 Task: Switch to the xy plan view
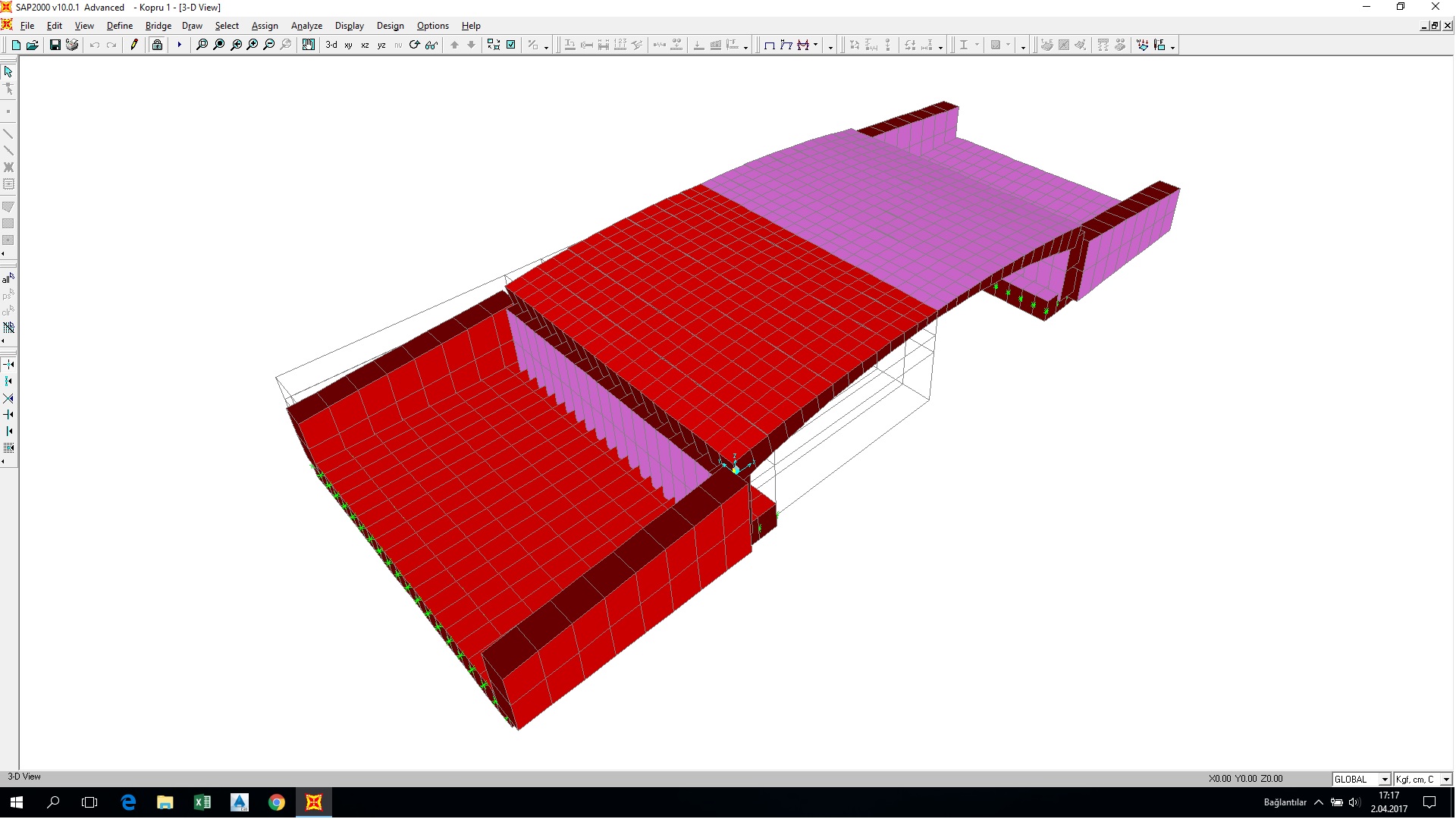coord(348,45)
